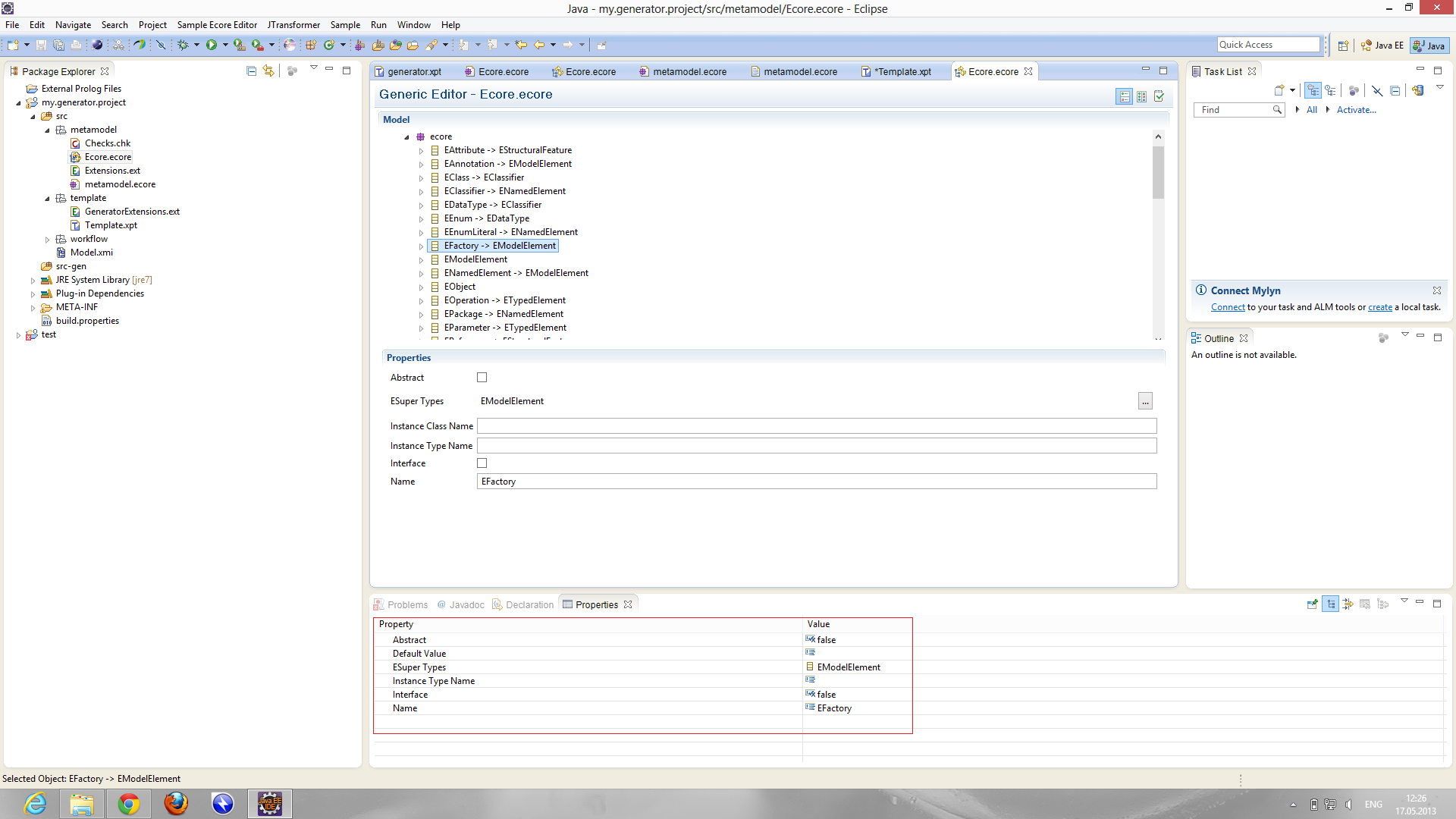Click the Save toolbar icon

coord(41,45)
